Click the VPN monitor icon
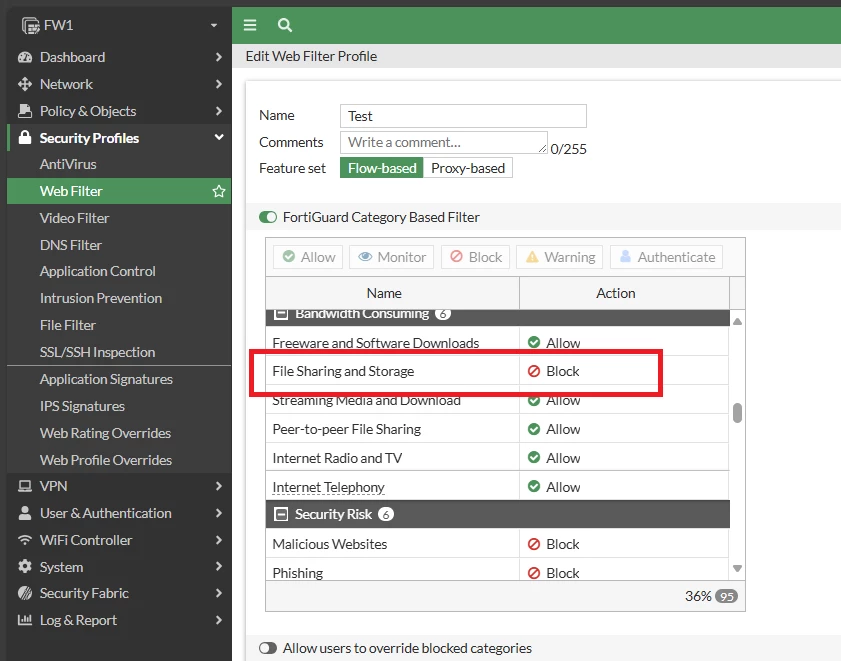Screen dimensions: 841x661 [25, 486]
